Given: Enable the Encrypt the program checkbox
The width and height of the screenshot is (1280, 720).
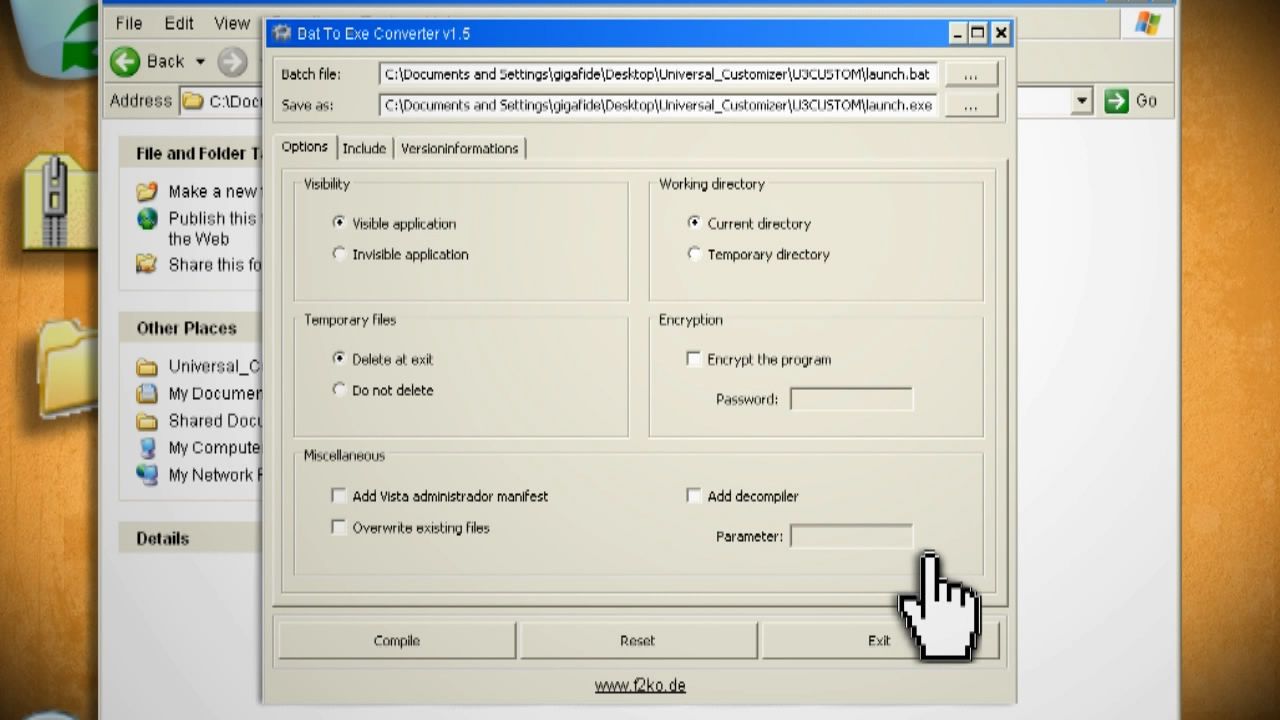Looking at the screenshot, I should (693, 359).
